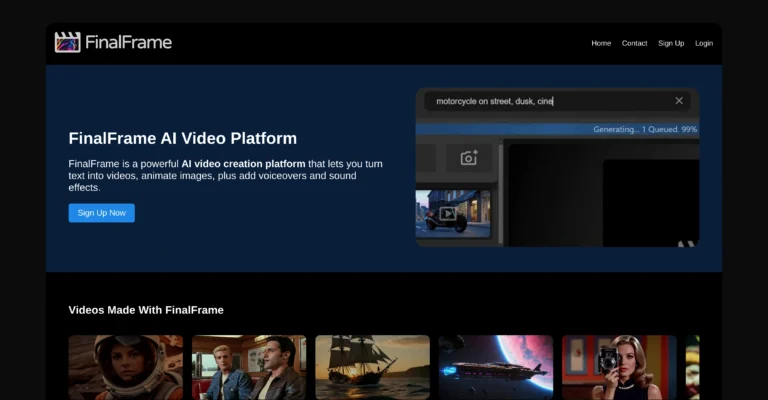Click the FinalFrame clapperboard logo icon

[68, 42]
